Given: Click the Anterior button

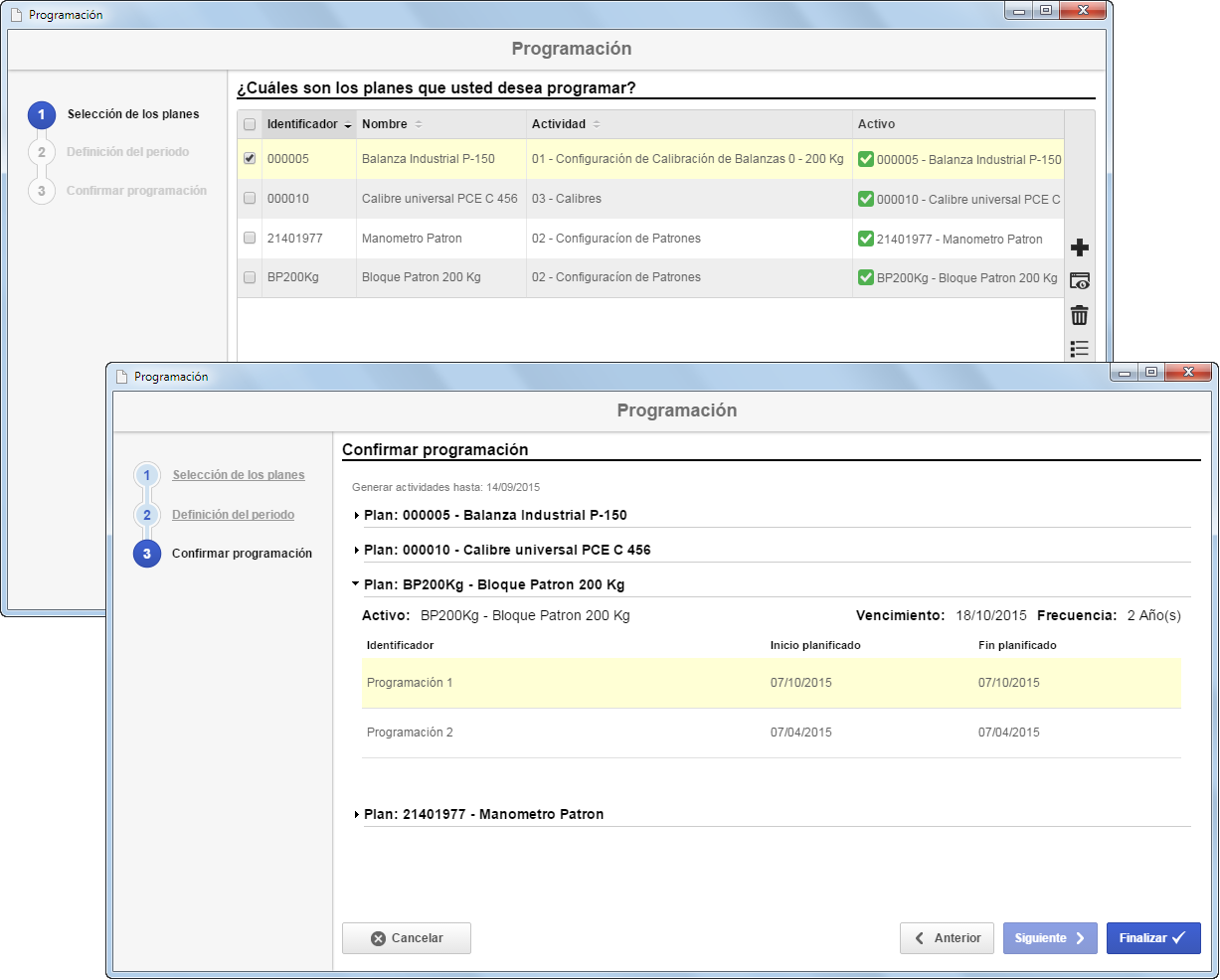Looking at the screenshot, I should point(947,938).
